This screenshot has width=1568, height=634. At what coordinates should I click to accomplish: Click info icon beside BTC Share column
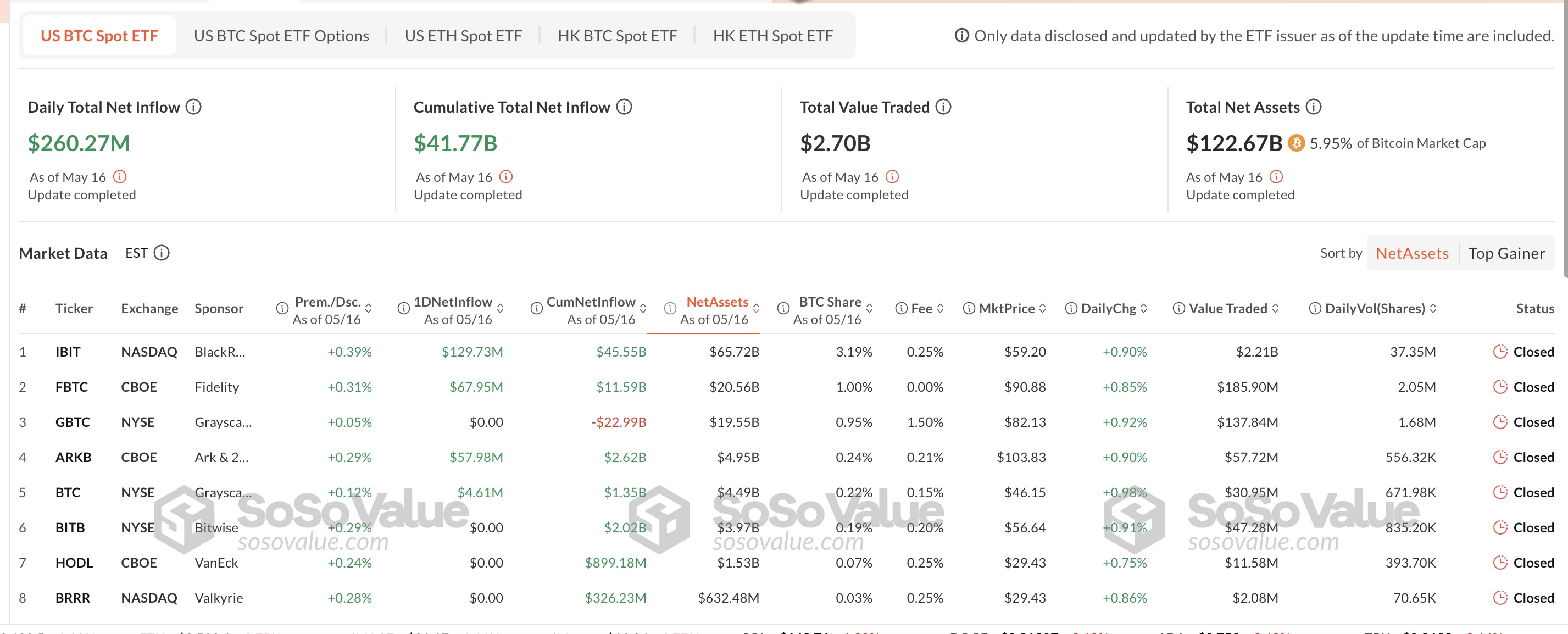click(783, 308)
